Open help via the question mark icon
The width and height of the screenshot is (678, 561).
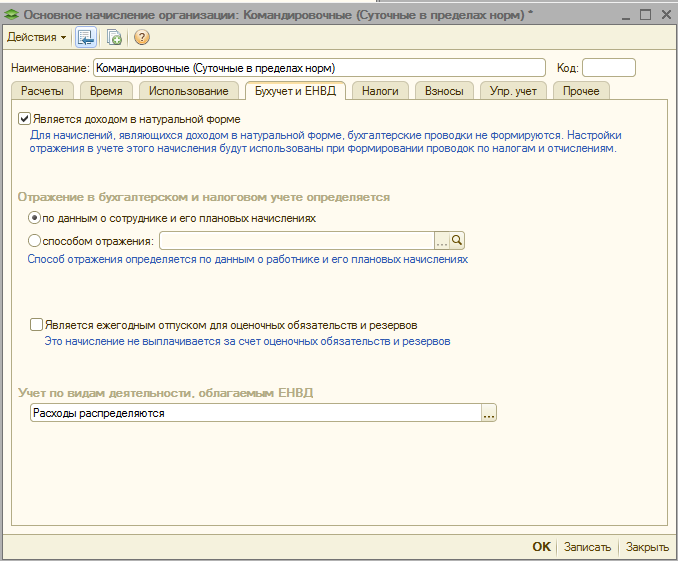point(141,37)
